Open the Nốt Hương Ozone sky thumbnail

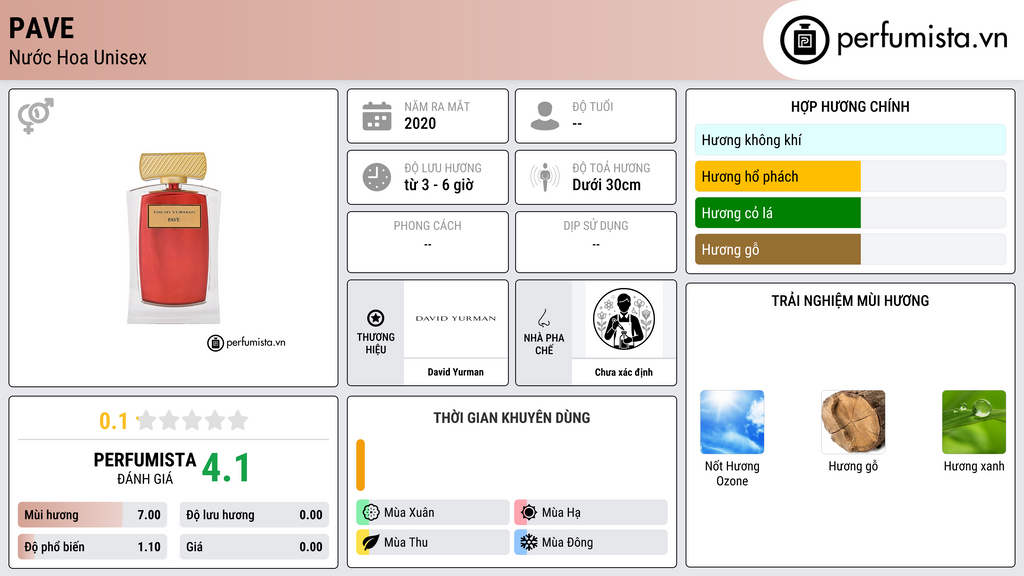click(x=732, y=422)
